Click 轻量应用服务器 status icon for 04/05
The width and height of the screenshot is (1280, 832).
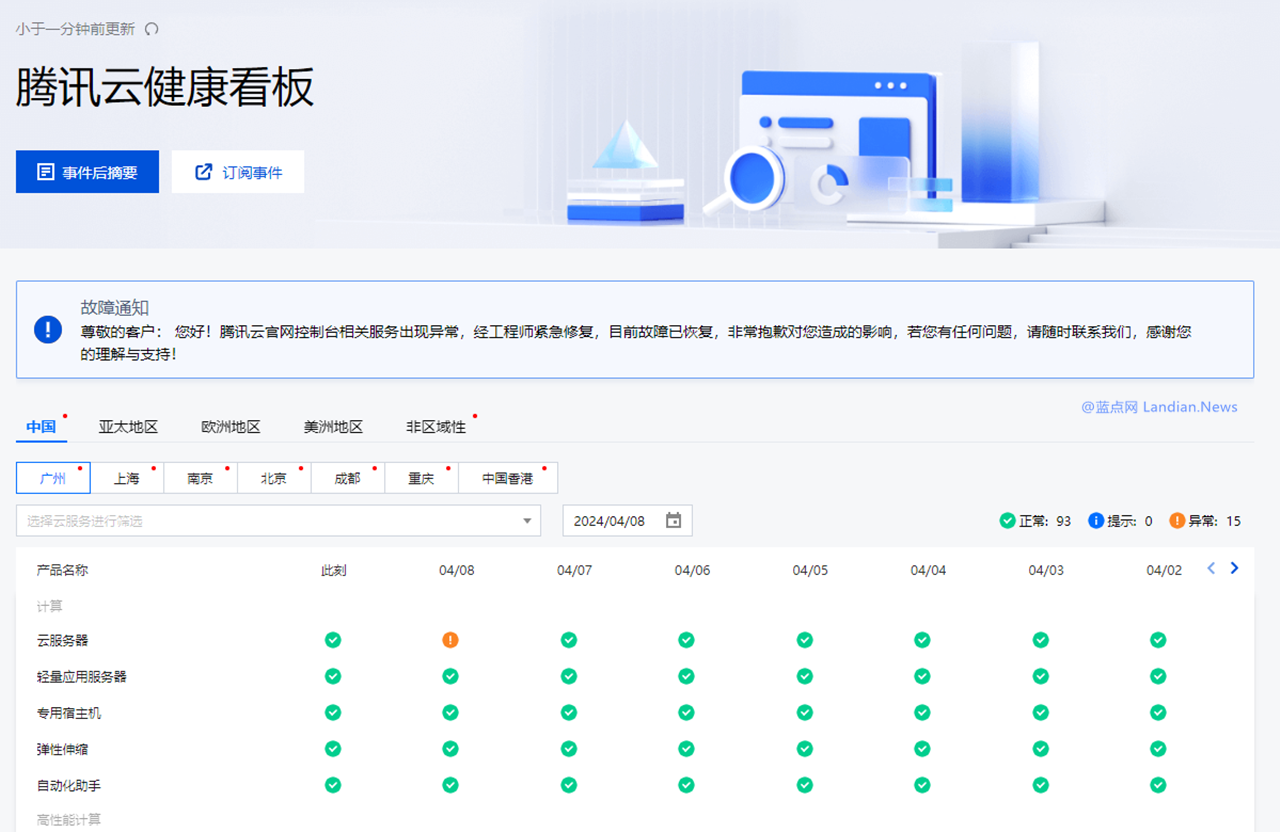click(x=804, y=676)
